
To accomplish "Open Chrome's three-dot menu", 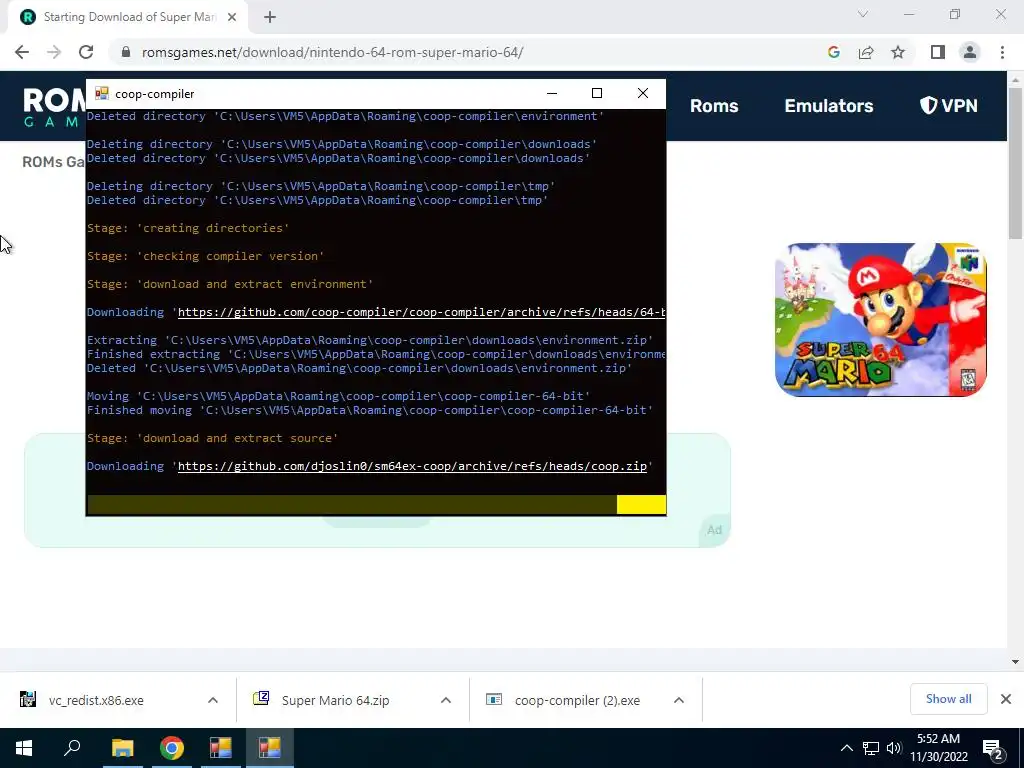I will tap(1002, 52).
